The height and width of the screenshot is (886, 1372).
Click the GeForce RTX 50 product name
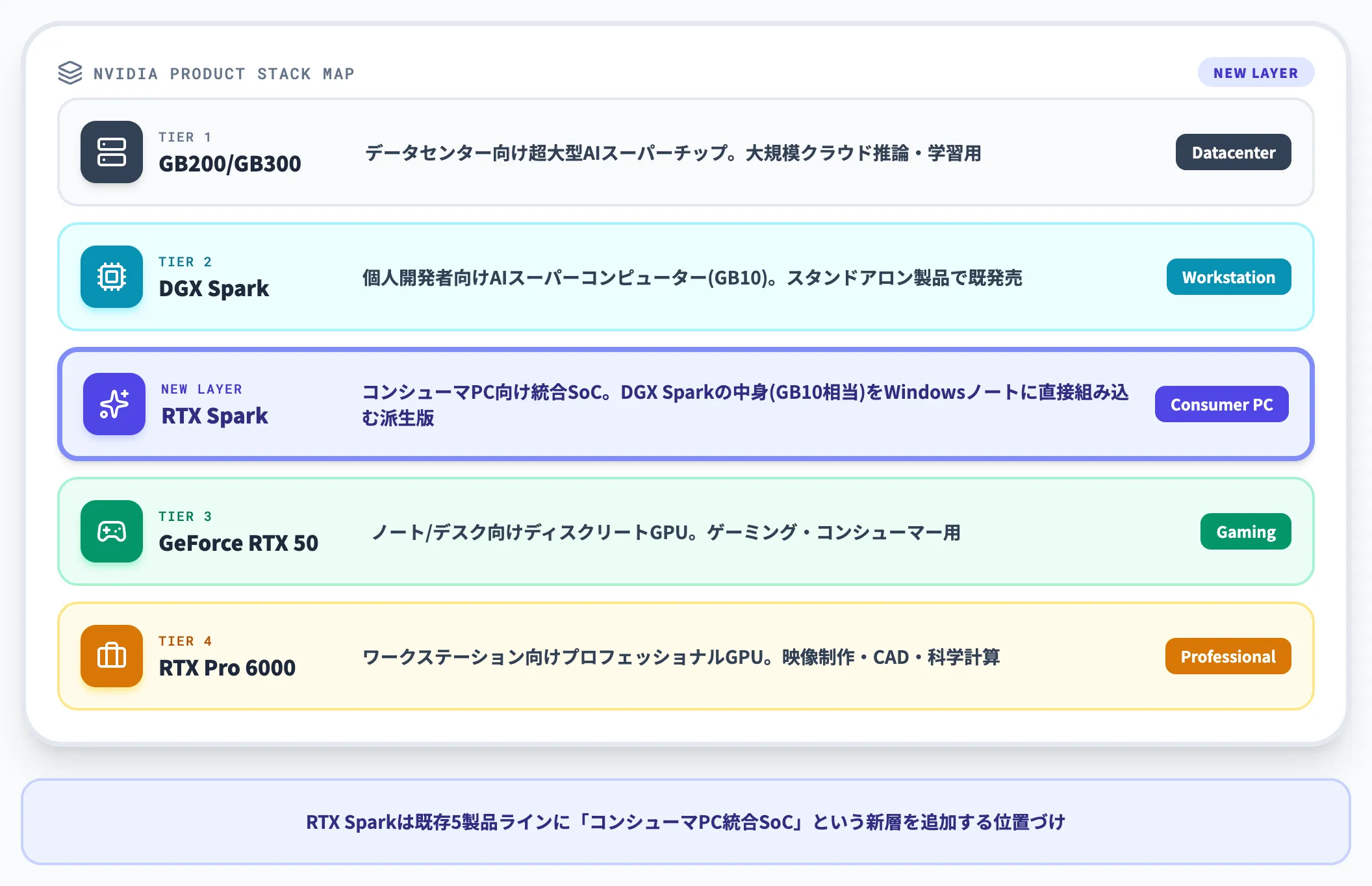pyautogui.click(x=238, y=543)
